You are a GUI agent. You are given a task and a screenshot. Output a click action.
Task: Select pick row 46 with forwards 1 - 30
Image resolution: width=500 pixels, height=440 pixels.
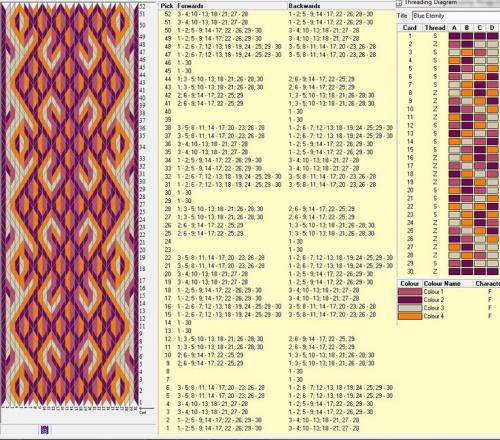point(277,63)
